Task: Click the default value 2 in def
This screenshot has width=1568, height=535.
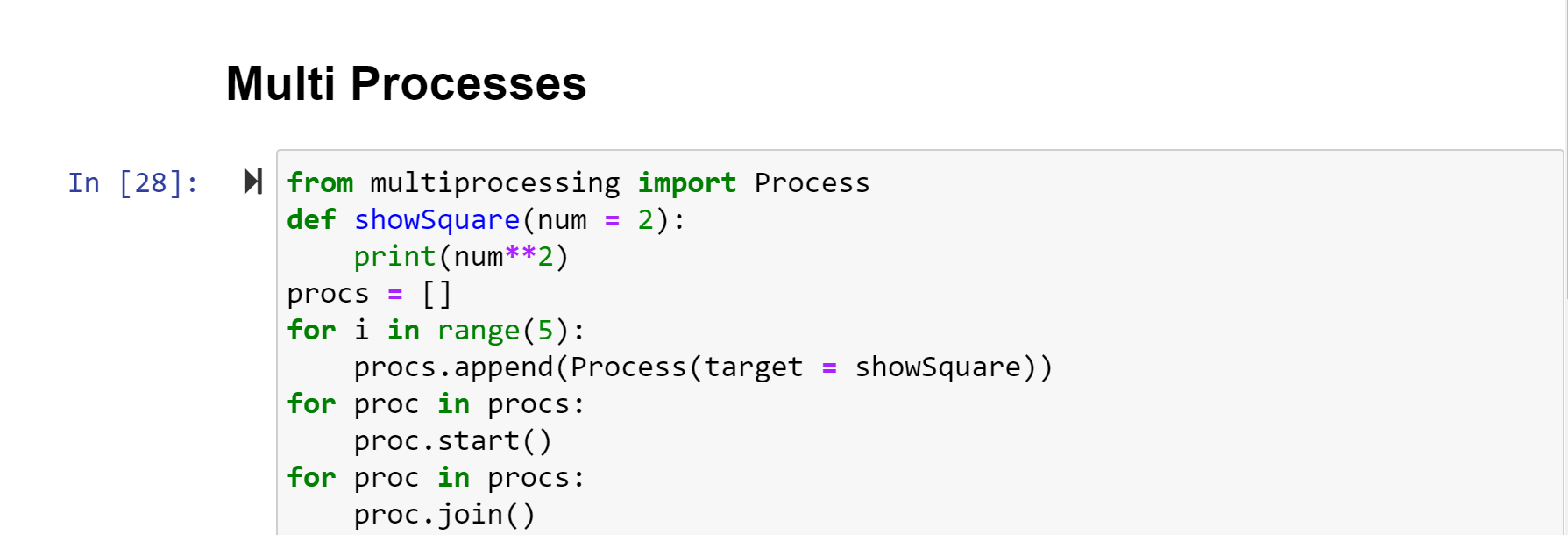Action: pos(646,219)
